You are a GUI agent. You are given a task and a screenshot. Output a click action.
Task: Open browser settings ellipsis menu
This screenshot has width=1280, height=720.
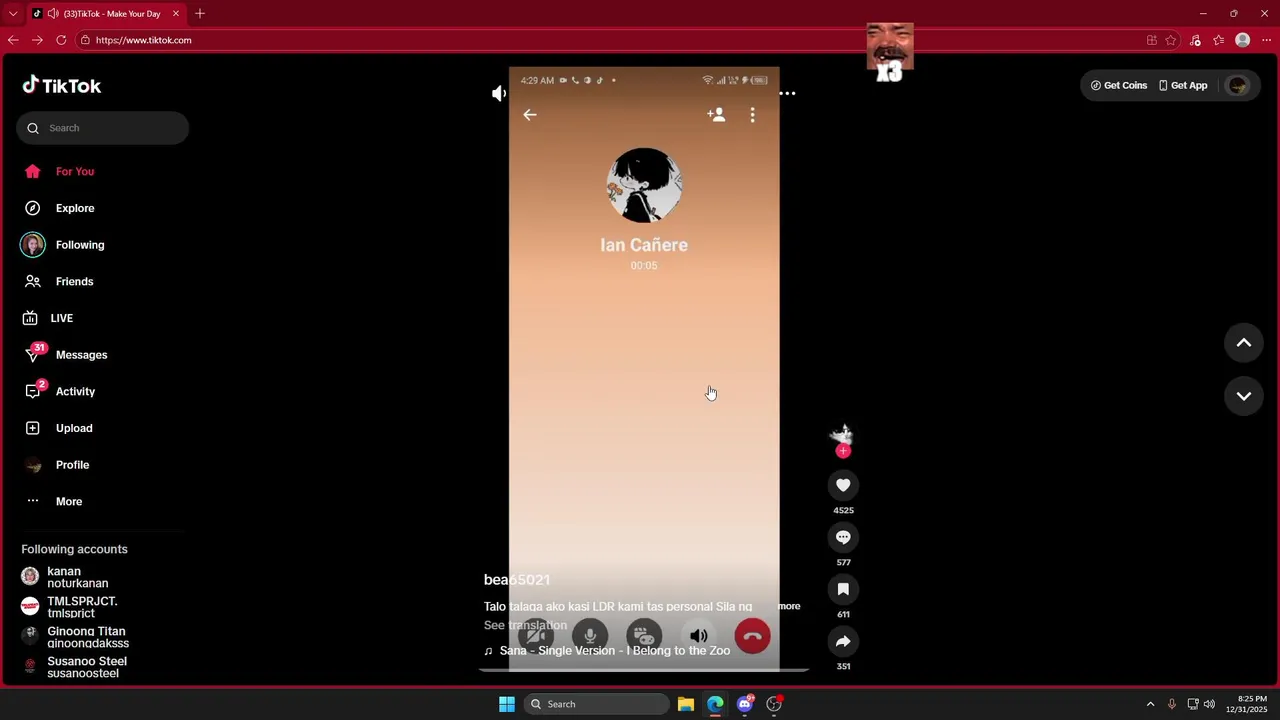(1267, 40)
